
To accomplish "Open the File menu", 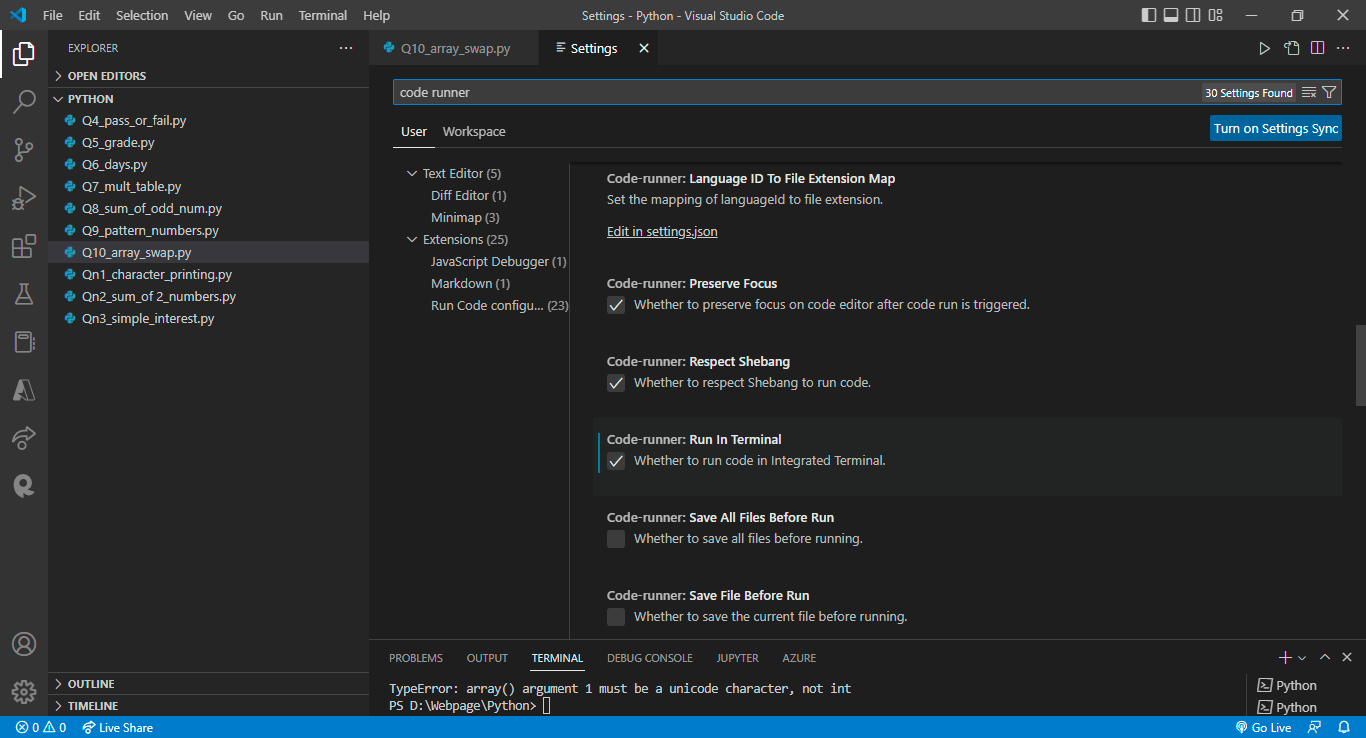I will 52,15.
